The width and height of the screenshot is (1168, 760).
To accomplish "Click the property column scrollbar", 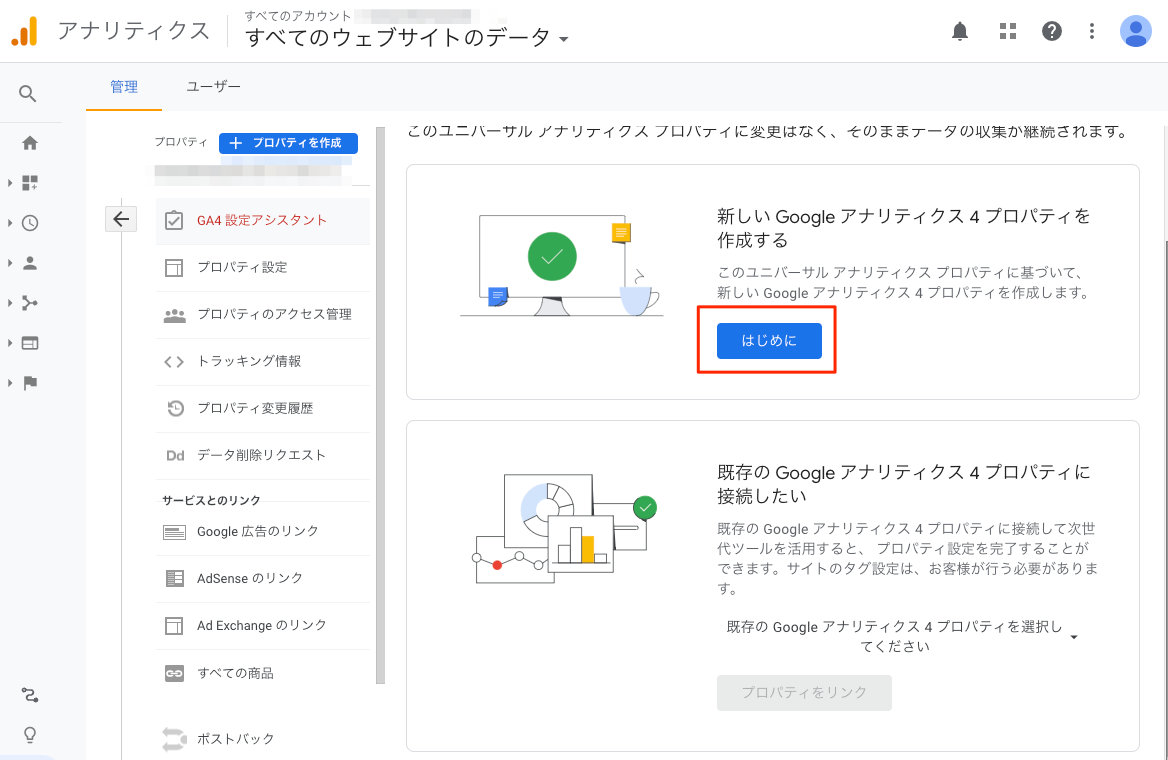I will tap(381, 405).
